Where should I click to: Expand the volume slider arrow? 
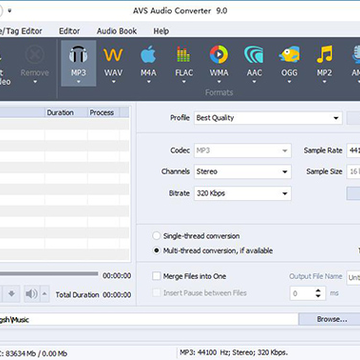click(x=45, y=294)
